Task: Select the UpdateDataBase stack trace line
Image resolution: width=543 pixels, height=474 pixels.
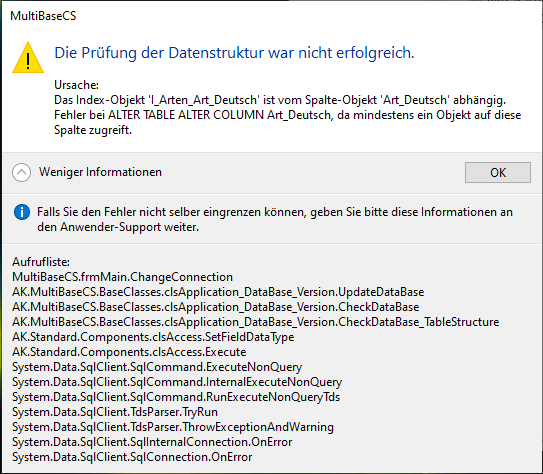Action: pyautogui.click(x=218, y=292)
